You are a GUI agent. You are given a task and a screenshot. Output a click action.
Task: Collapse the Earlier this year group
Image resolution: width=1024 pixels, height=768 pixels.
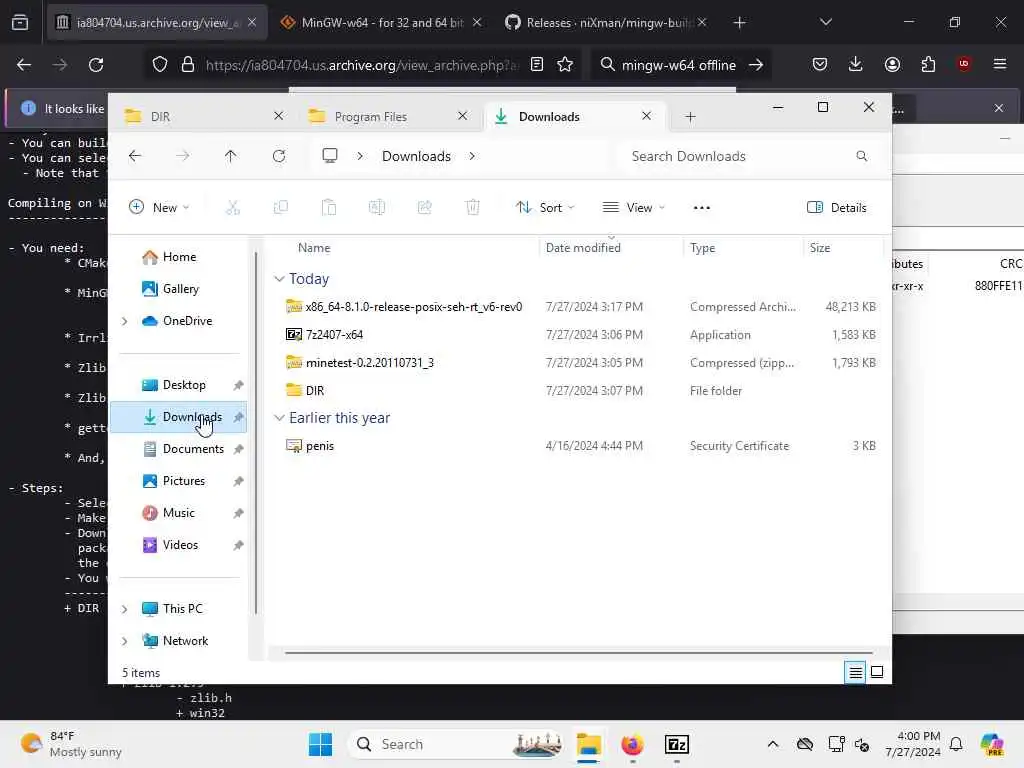pyautogui.click(x=280, y=418)
